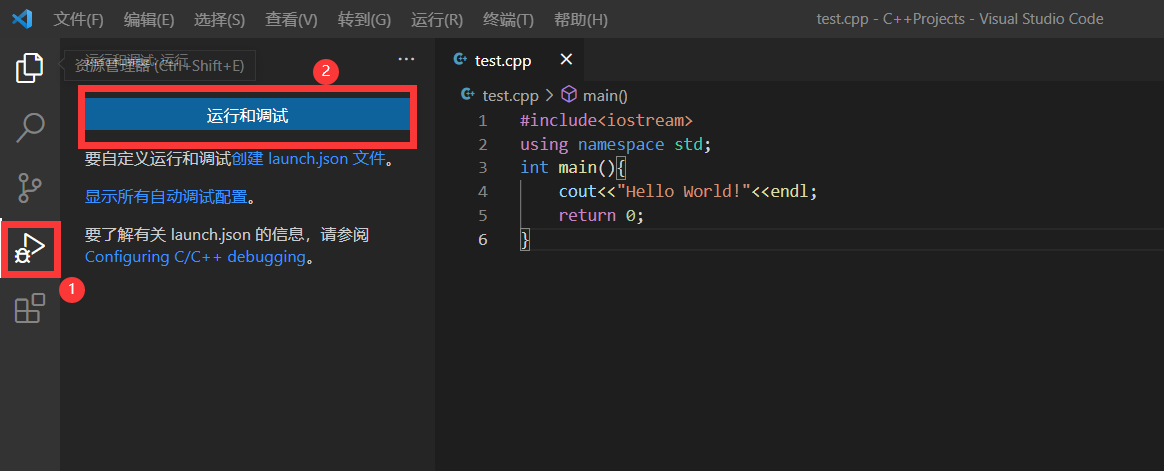Open the 查看(V) menu

[x=292, y=19]
